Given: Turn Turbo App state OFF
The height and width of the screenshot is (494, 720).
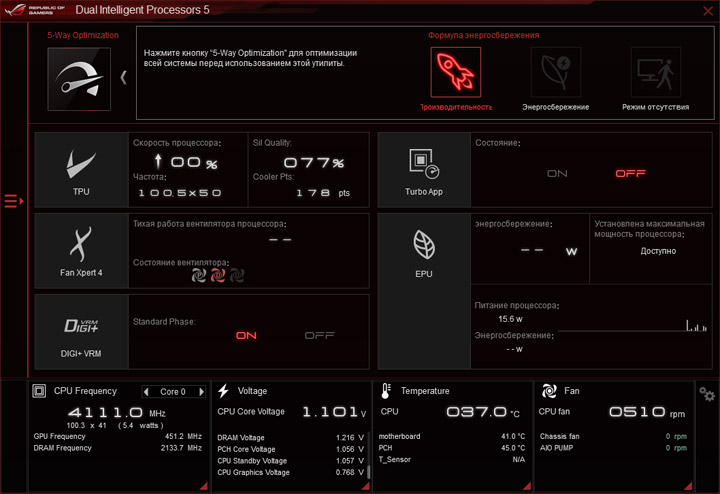Looking at the screenshot, I should tap(630, 174).
